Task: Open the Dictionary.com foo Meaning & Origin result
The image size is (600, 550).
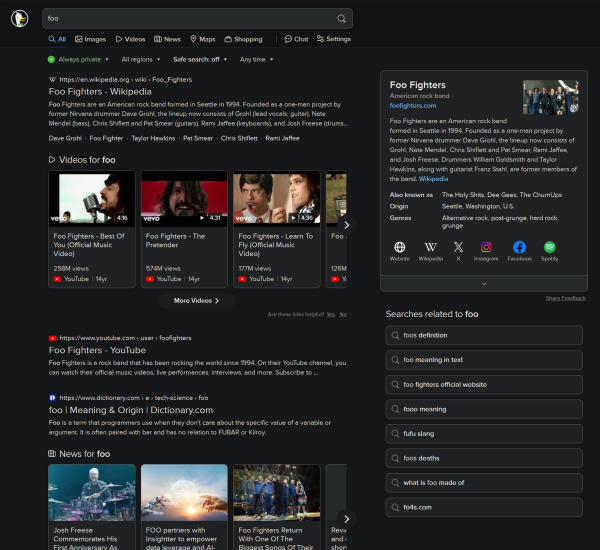Action: (131, 410)
